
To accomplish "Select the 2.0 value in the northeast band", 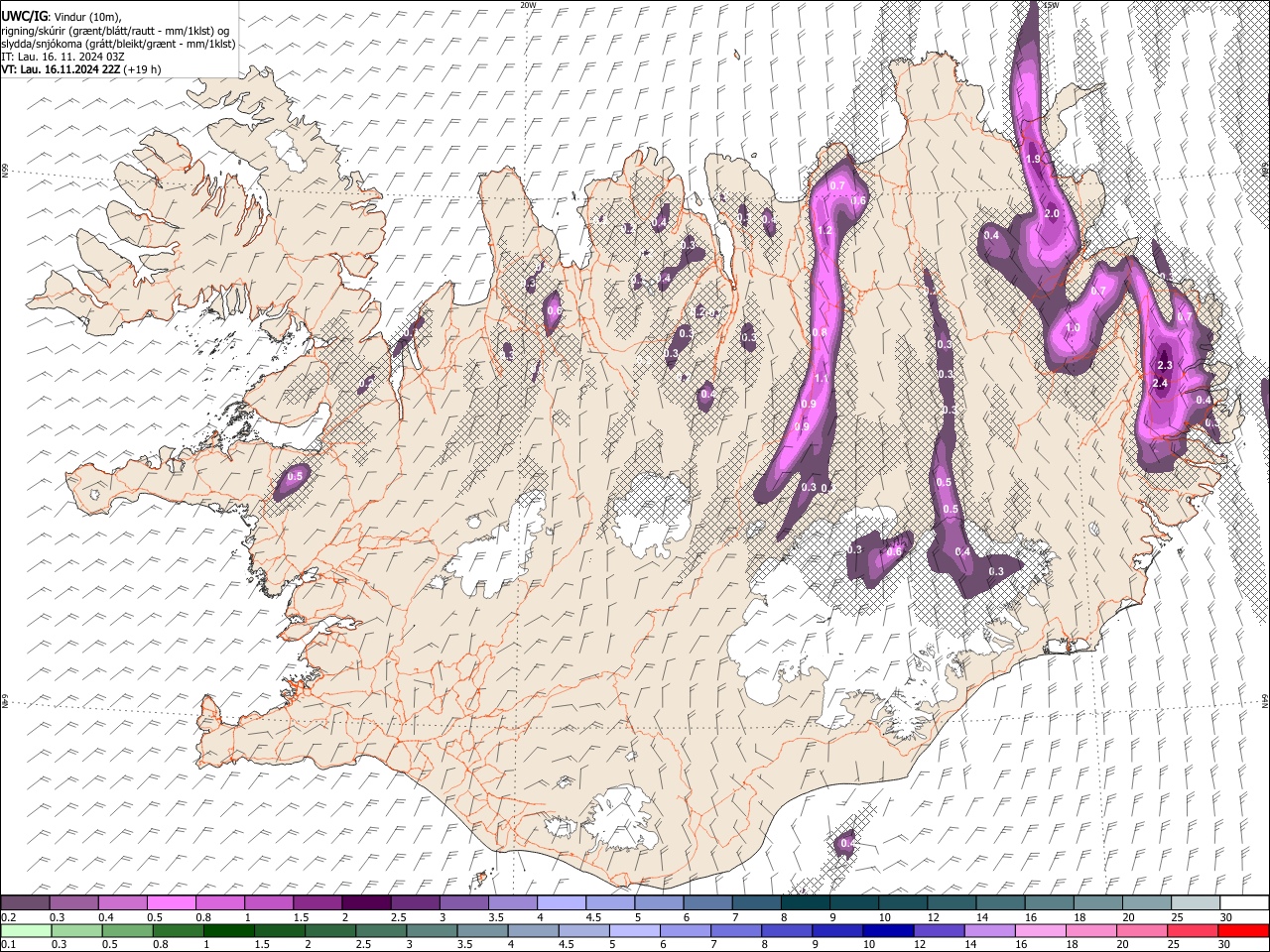I will click(1053, 213).
